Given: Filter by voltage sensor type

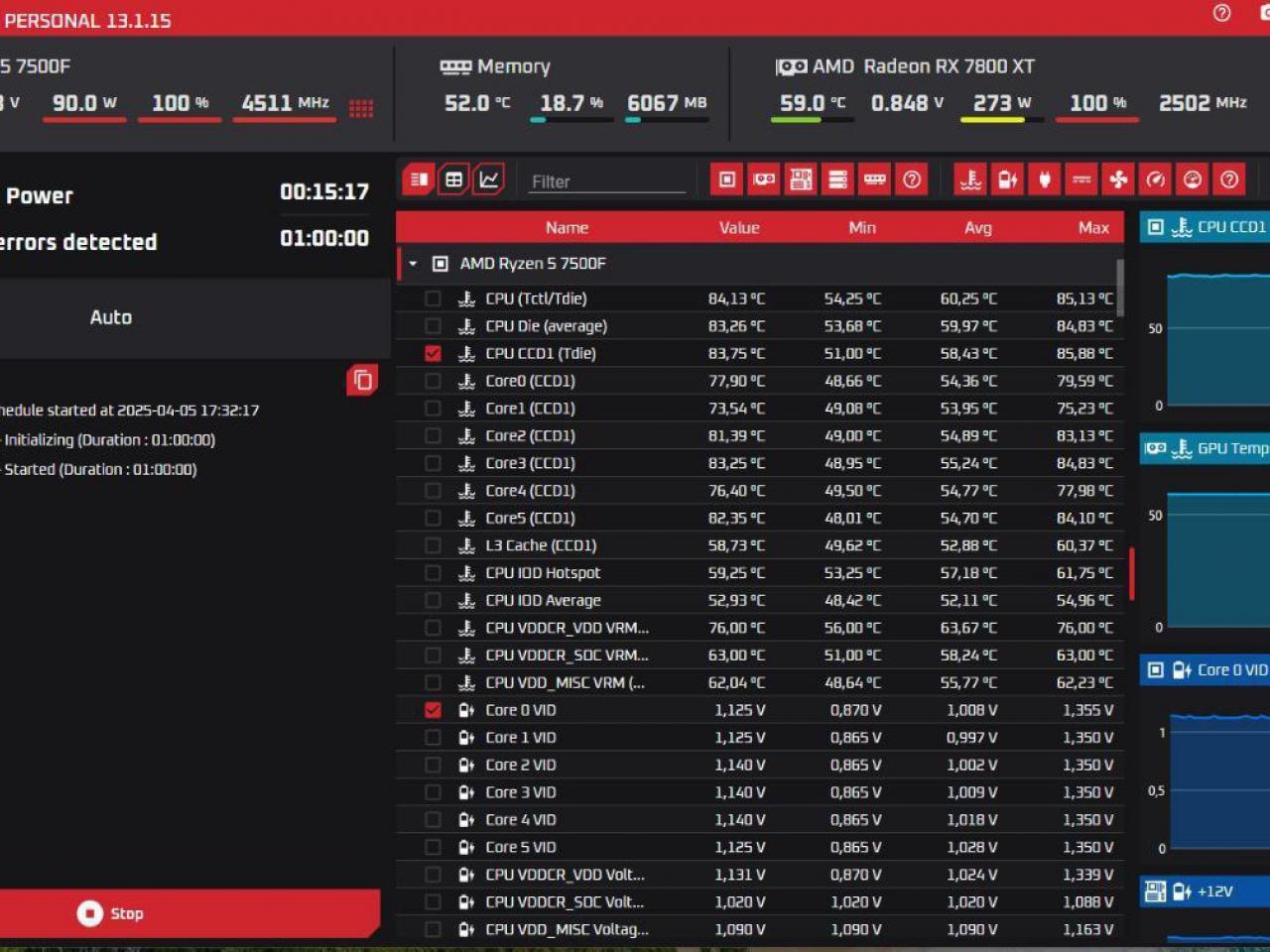Looking at the screenshot, I should click(1007, 179).
